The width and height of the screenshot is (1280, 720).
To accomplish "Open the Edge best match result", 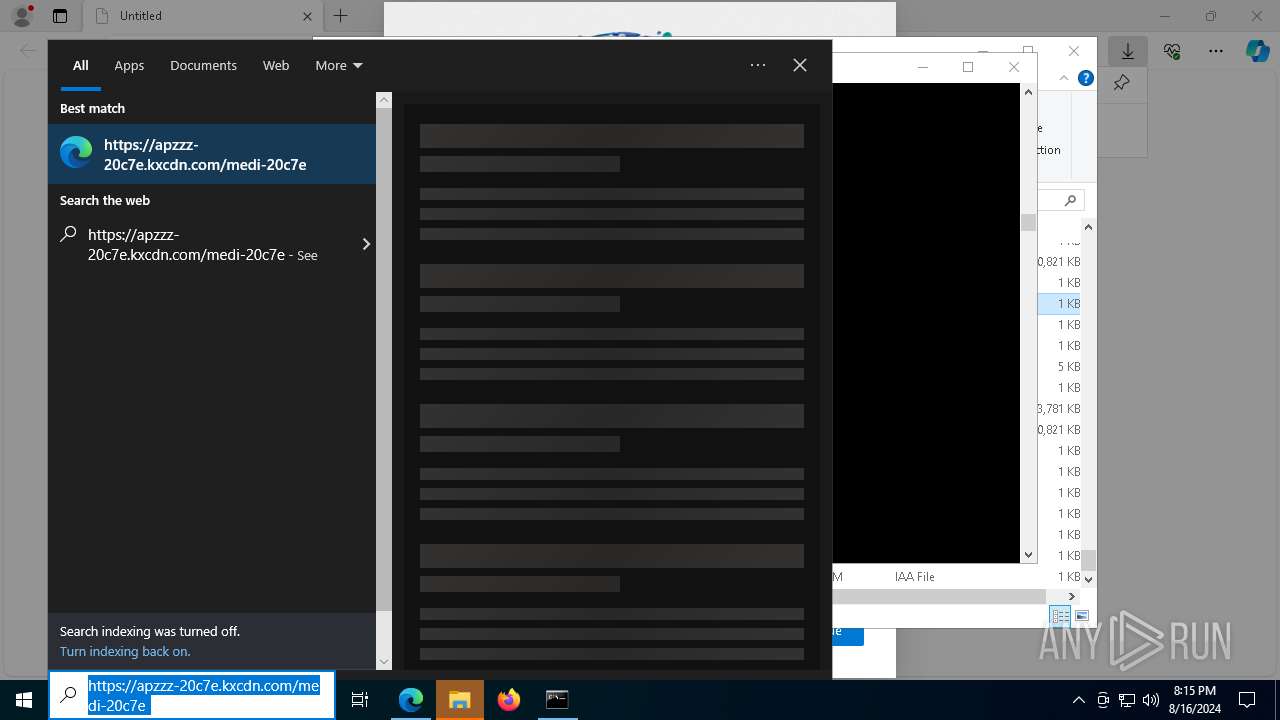I will point(212,154).
